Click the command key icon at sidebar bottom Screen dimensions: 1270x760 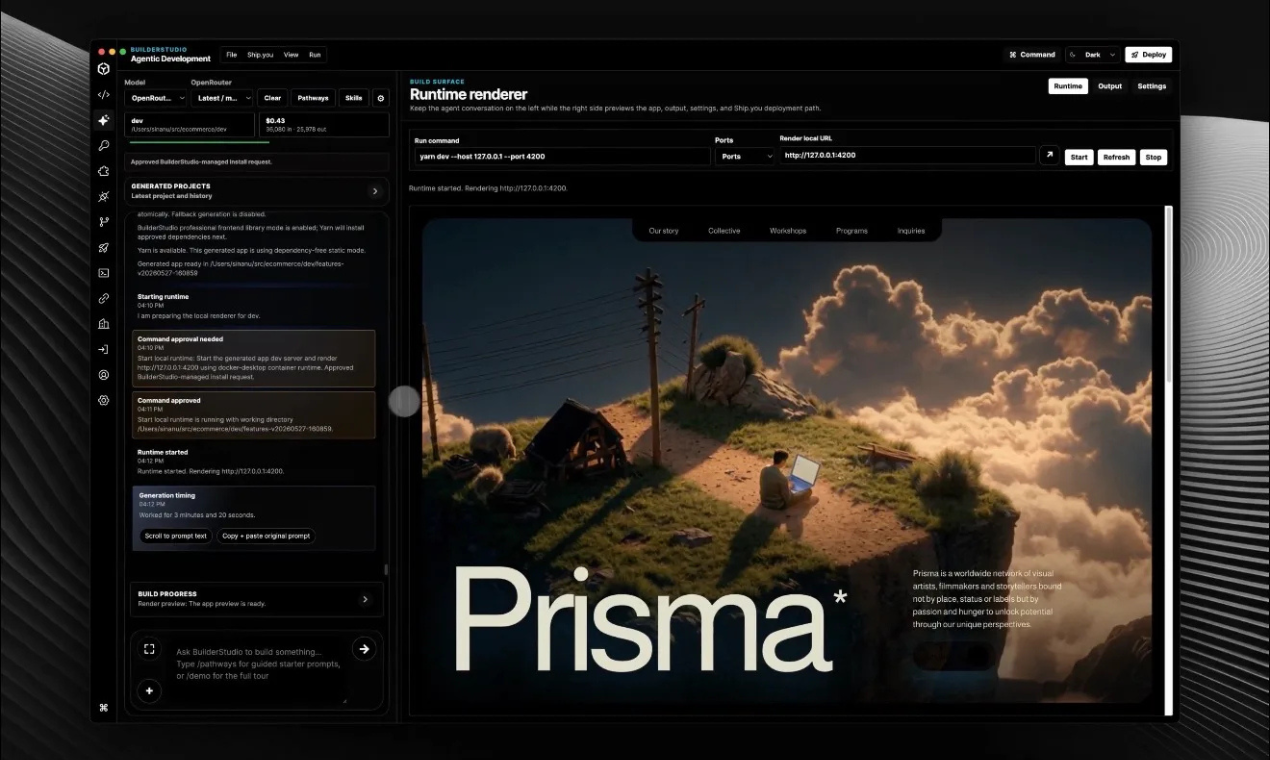click(x=103, y=707)
